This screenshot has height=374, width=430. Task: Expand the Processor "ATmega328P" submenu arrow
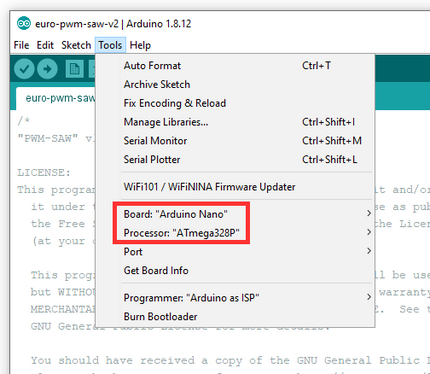[x=369, y=232]
